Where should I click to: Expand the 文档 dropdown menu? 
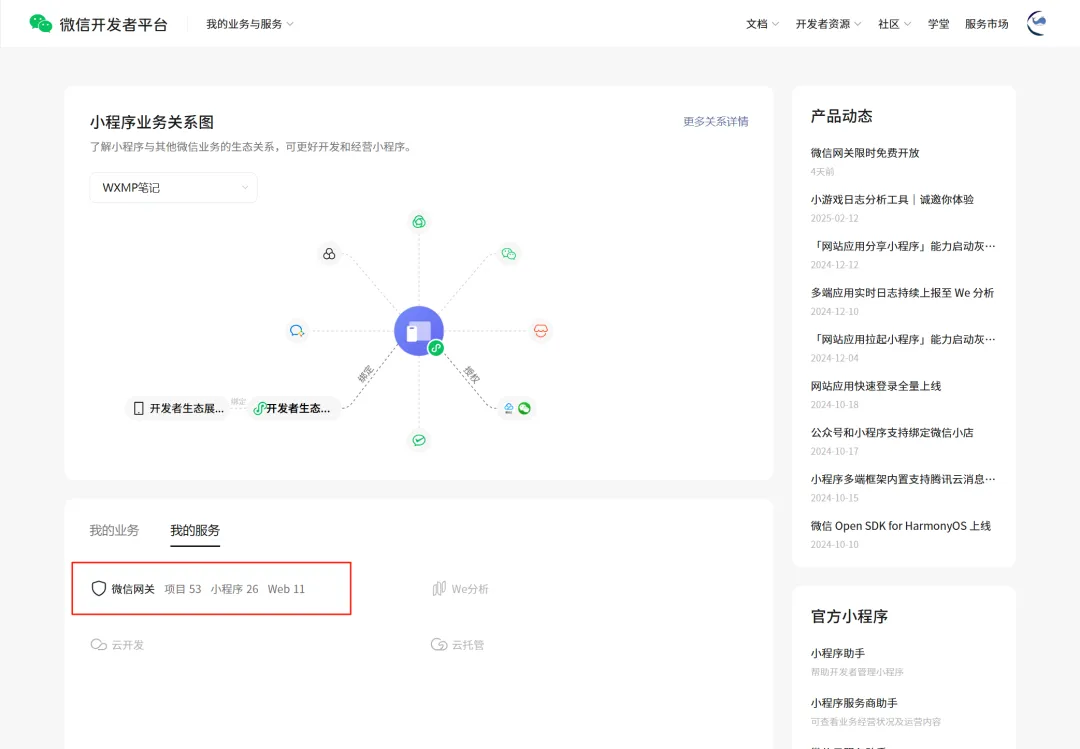coord(762,24)
